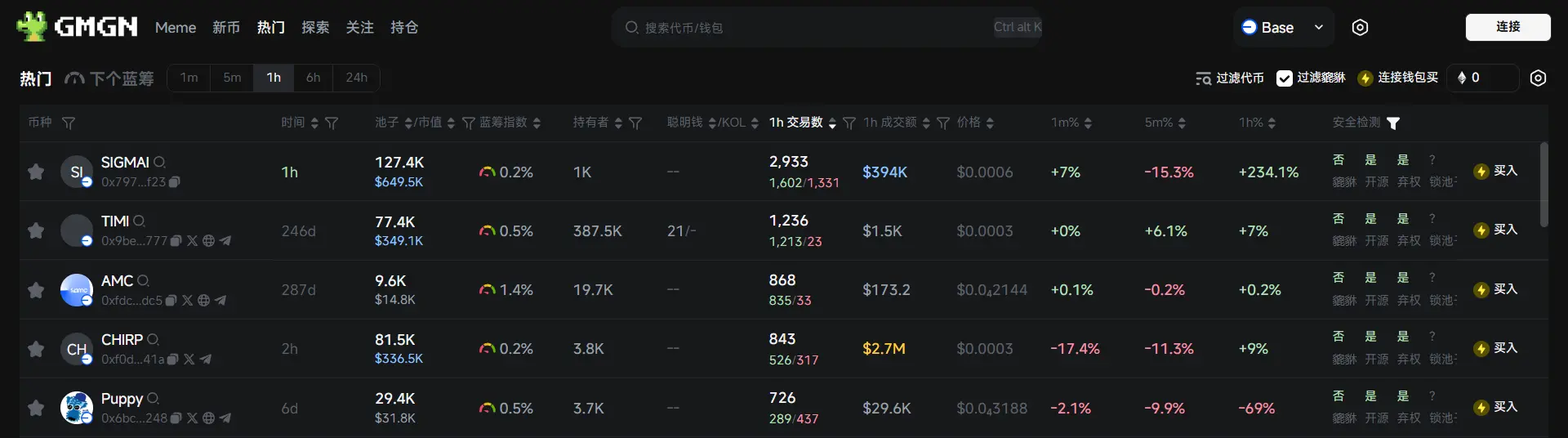Edit the quick-buy amount field showing 0

[x=1483, y=78]
